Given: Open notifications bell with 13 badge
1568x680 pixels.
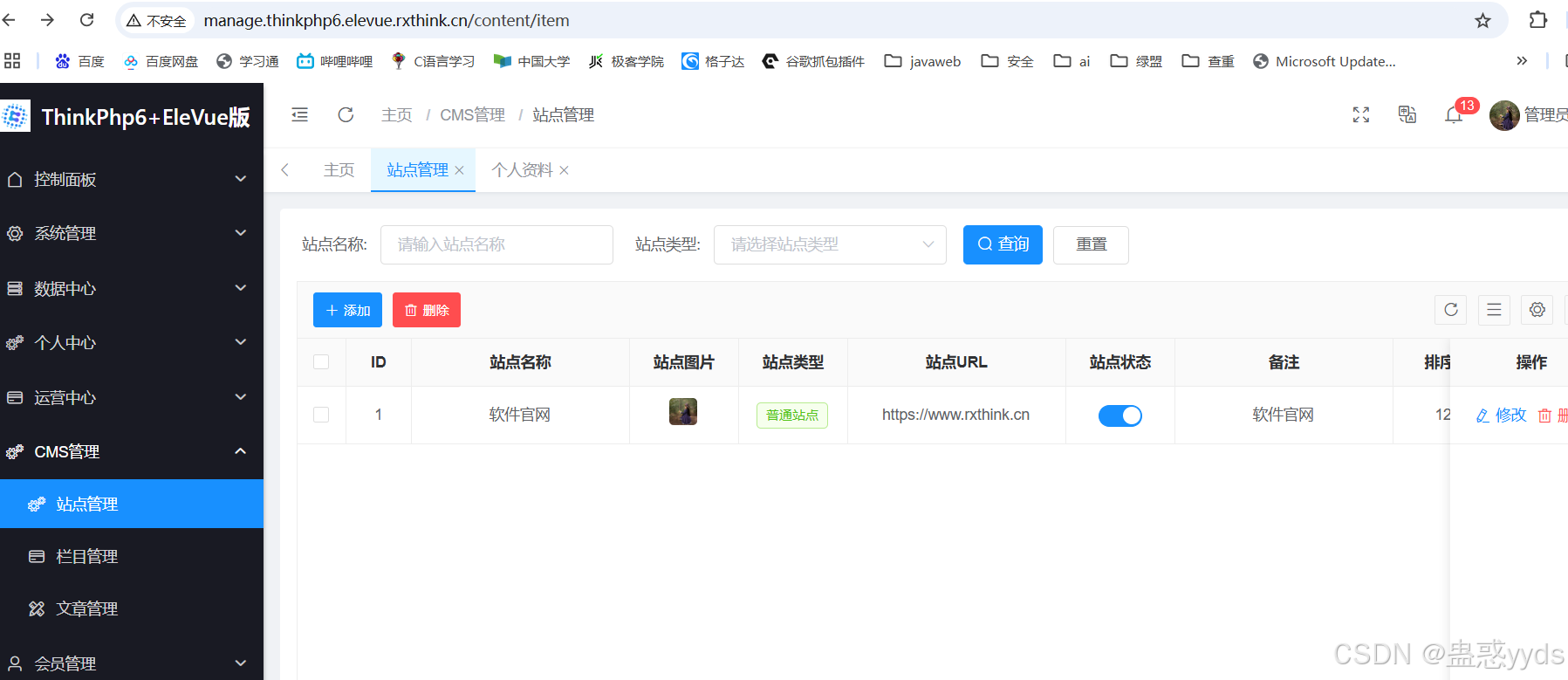Looking at the screenshot, I should click(1455, 113).
